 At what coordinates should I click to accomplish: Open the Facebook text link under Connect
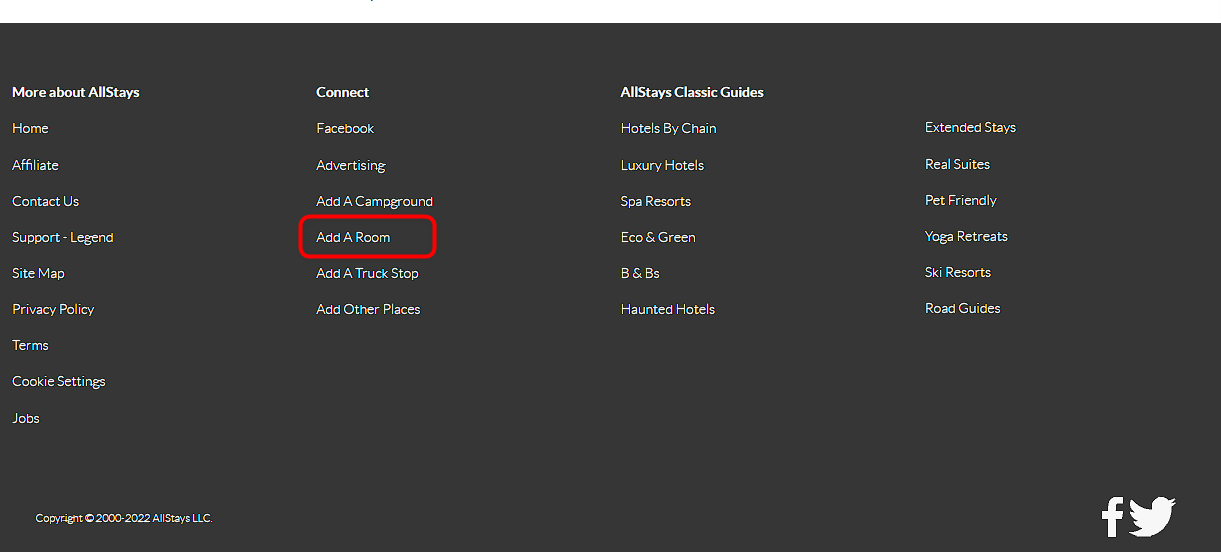tap(345, 128)
